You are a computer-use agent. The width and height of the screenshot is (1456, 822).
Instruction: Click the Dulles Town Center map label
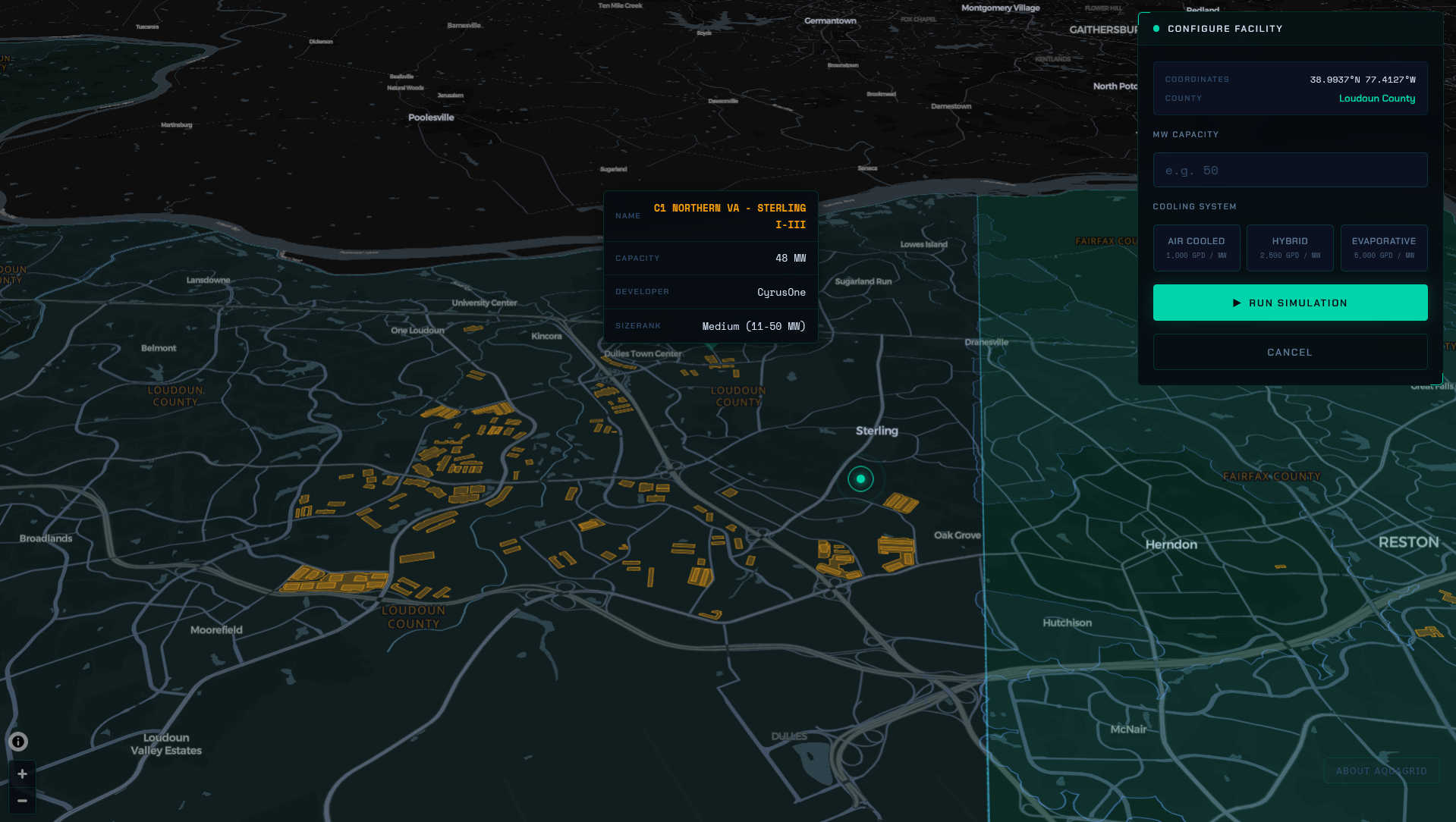(x=643, y=354)
